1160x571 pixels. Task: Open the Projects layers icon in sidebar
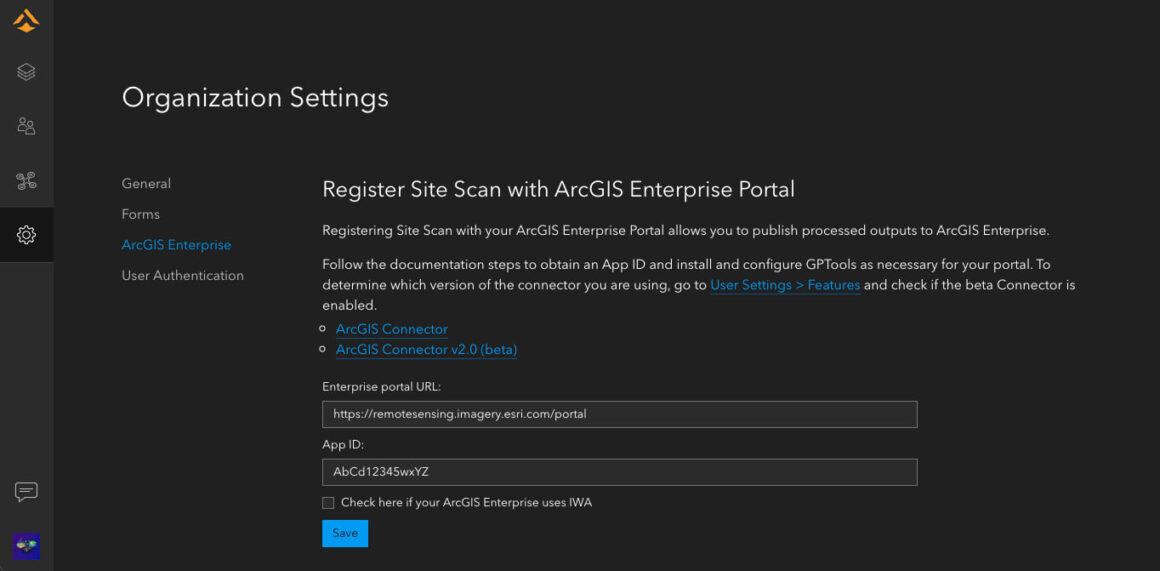tap(26, 72)
